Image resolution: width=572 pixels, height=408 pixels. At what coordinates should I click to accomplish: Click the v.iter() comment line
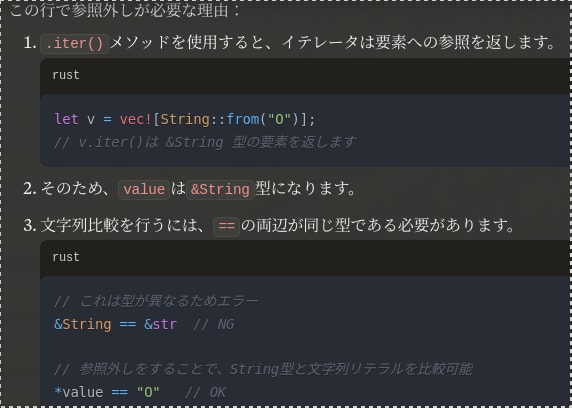coord(205,142)
